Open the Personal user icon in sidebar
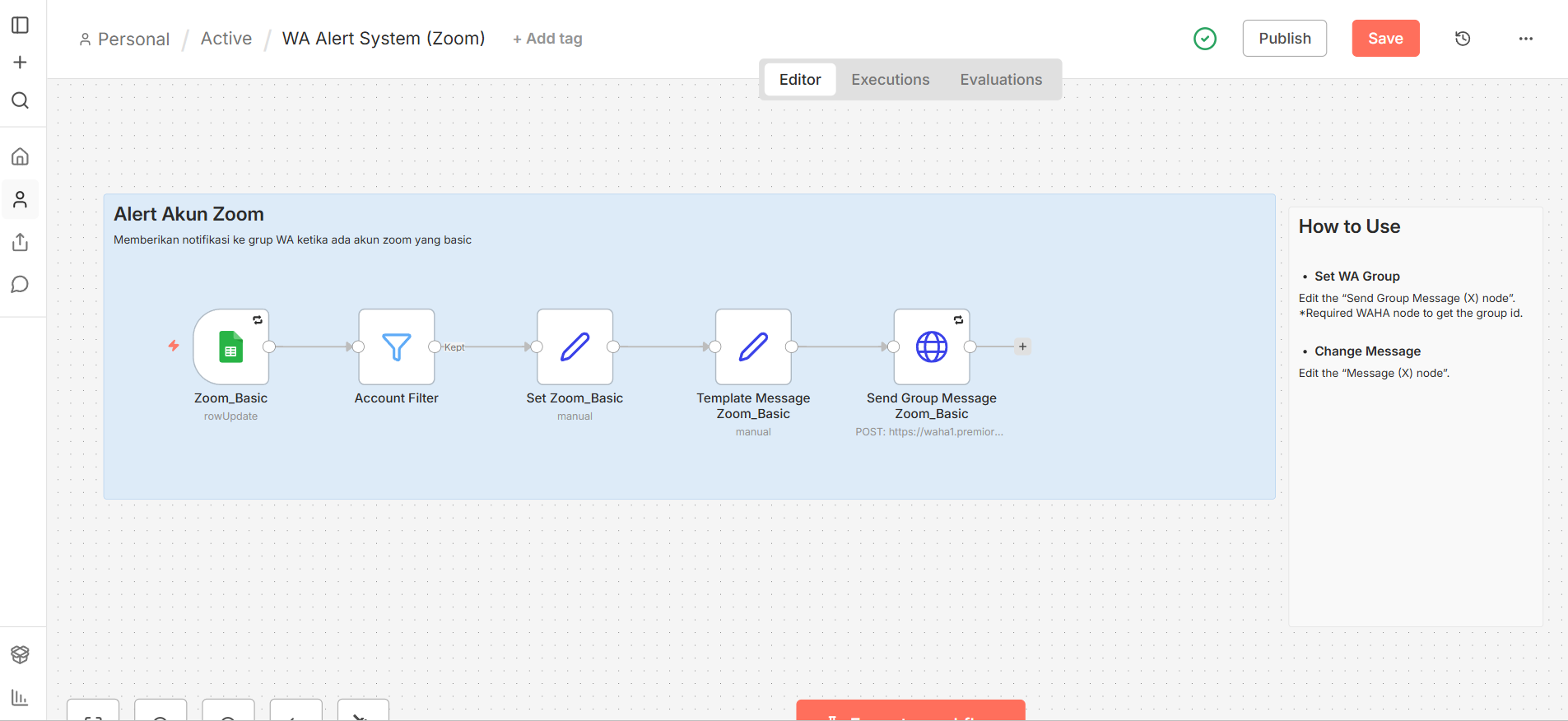Image resolution: width=1568 pixels, height=721 pixels. (x=21, y=199)
